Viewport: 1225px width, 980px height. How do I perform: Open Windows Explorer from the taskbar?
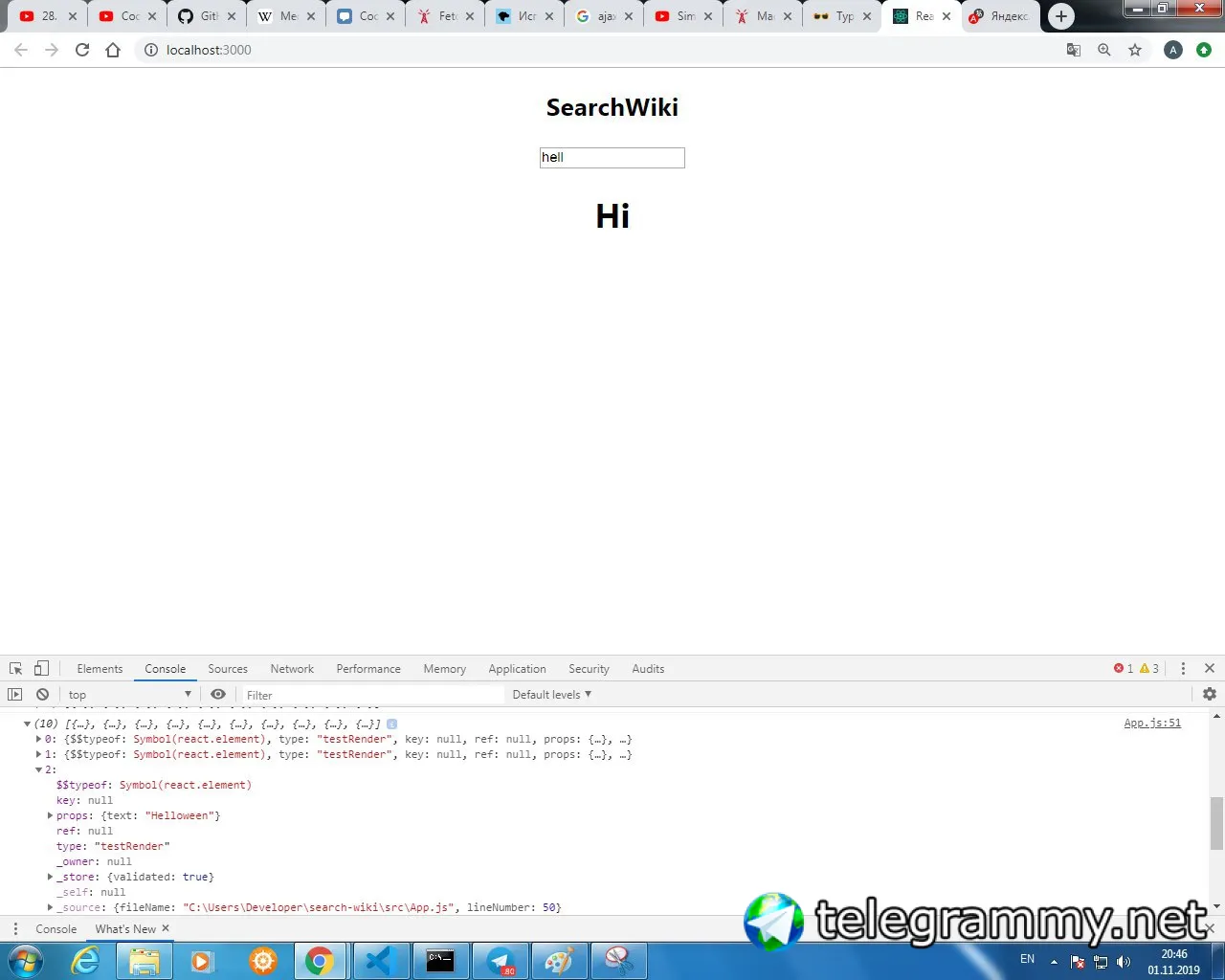click(x=145, y=961)
